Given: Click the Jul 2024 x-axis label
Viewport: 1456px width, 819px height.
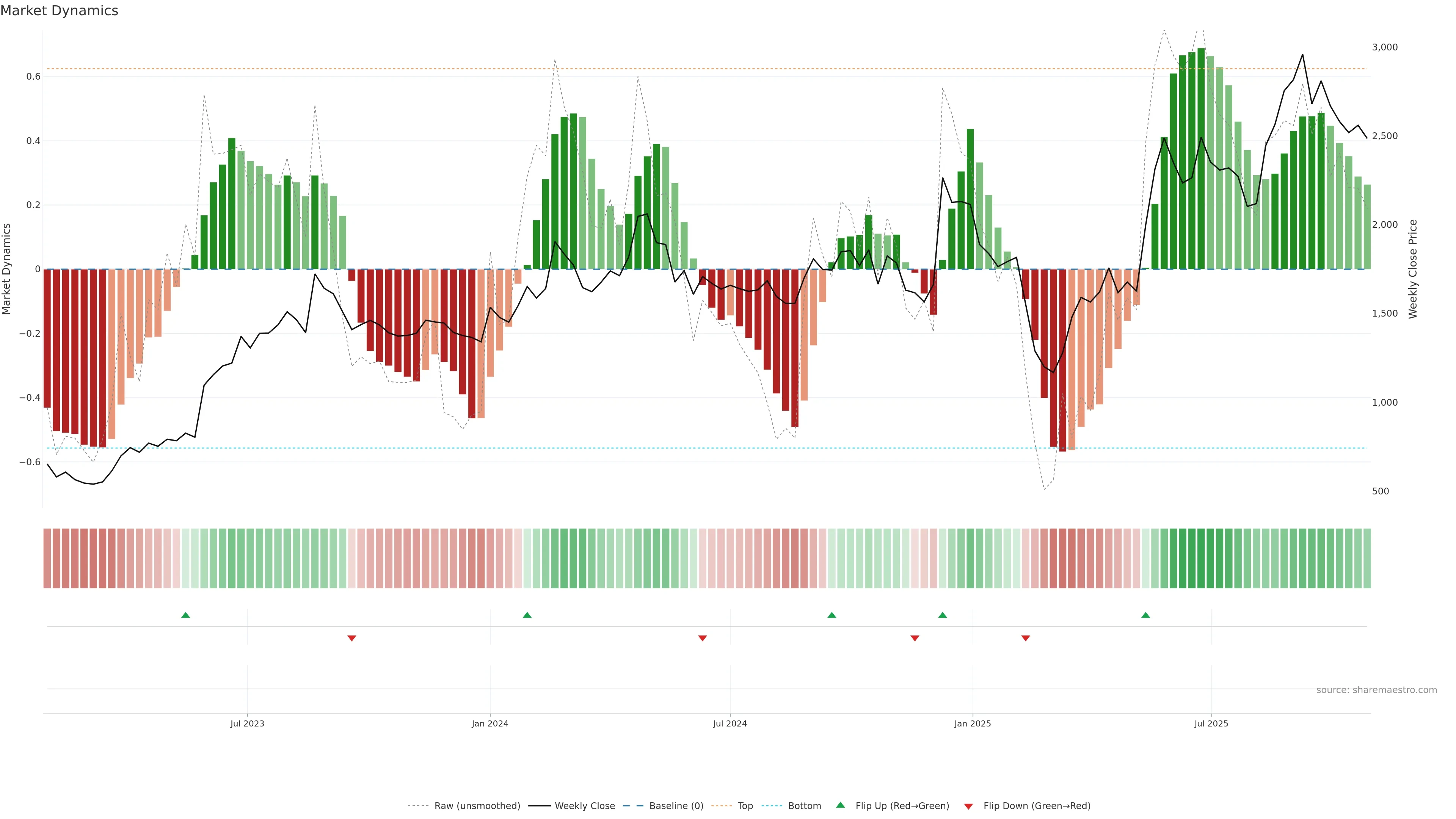Looking at the screenshot, I should 730,723.
